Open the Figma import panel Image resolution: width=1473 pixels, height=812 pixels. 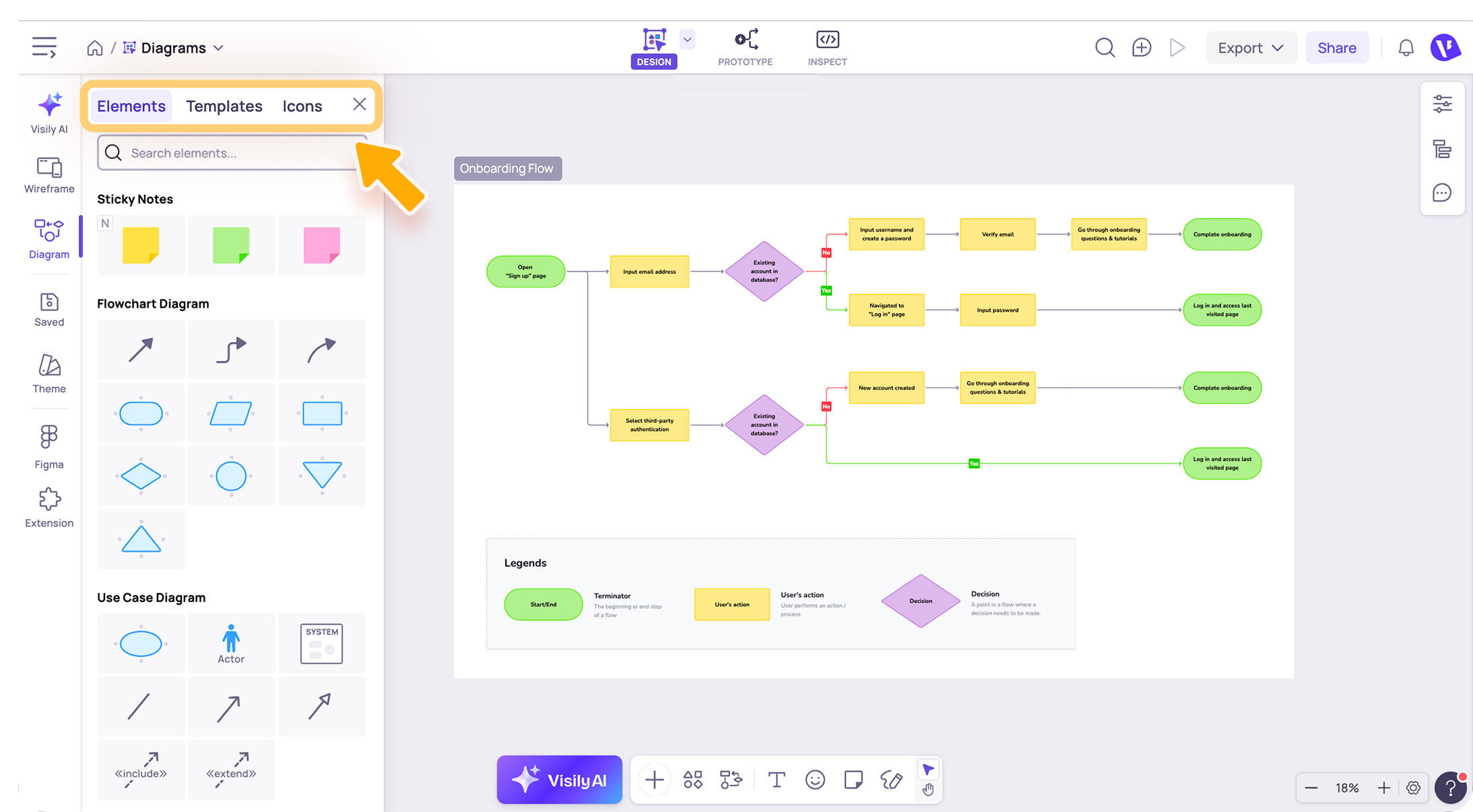(x=49, y=447)
